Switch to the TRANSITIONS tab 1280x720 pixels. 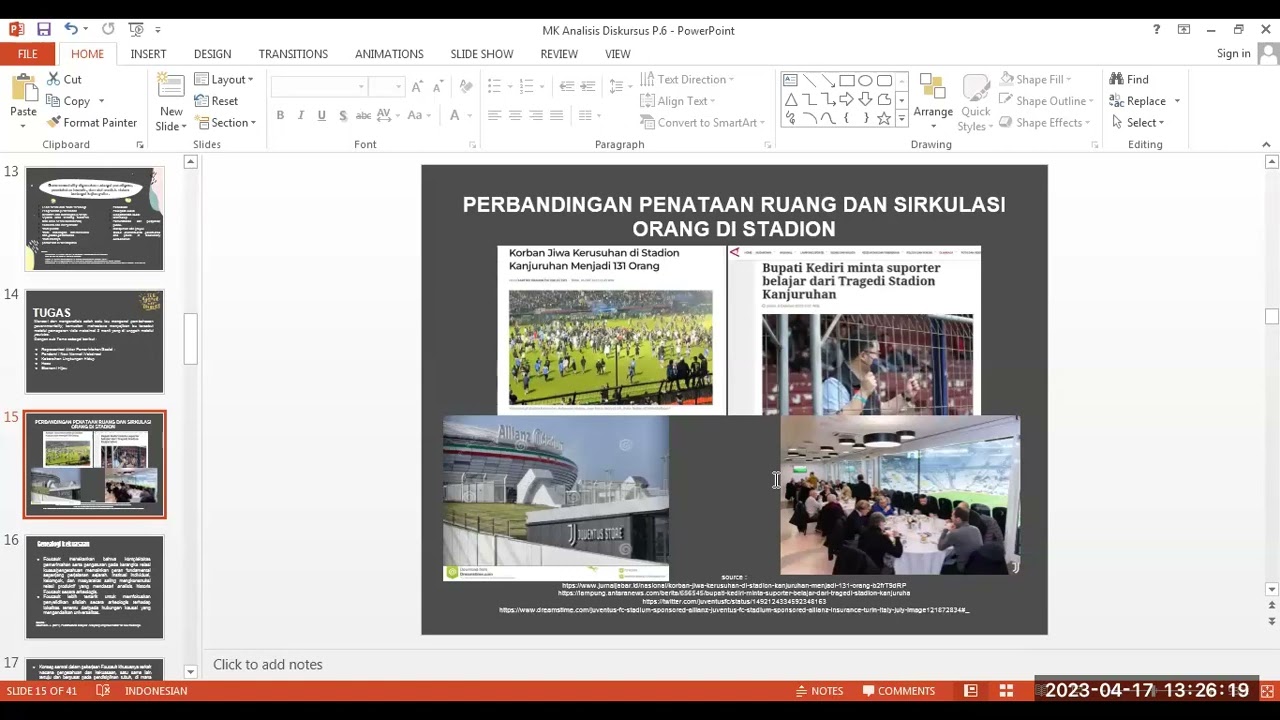coord(293,54)
